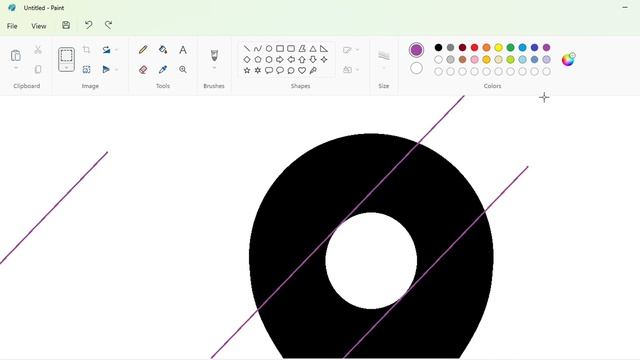The width and height of the screenshot is (640, 360).
Task: Select the Down arrow shape
Action: [x=313, y=60]
